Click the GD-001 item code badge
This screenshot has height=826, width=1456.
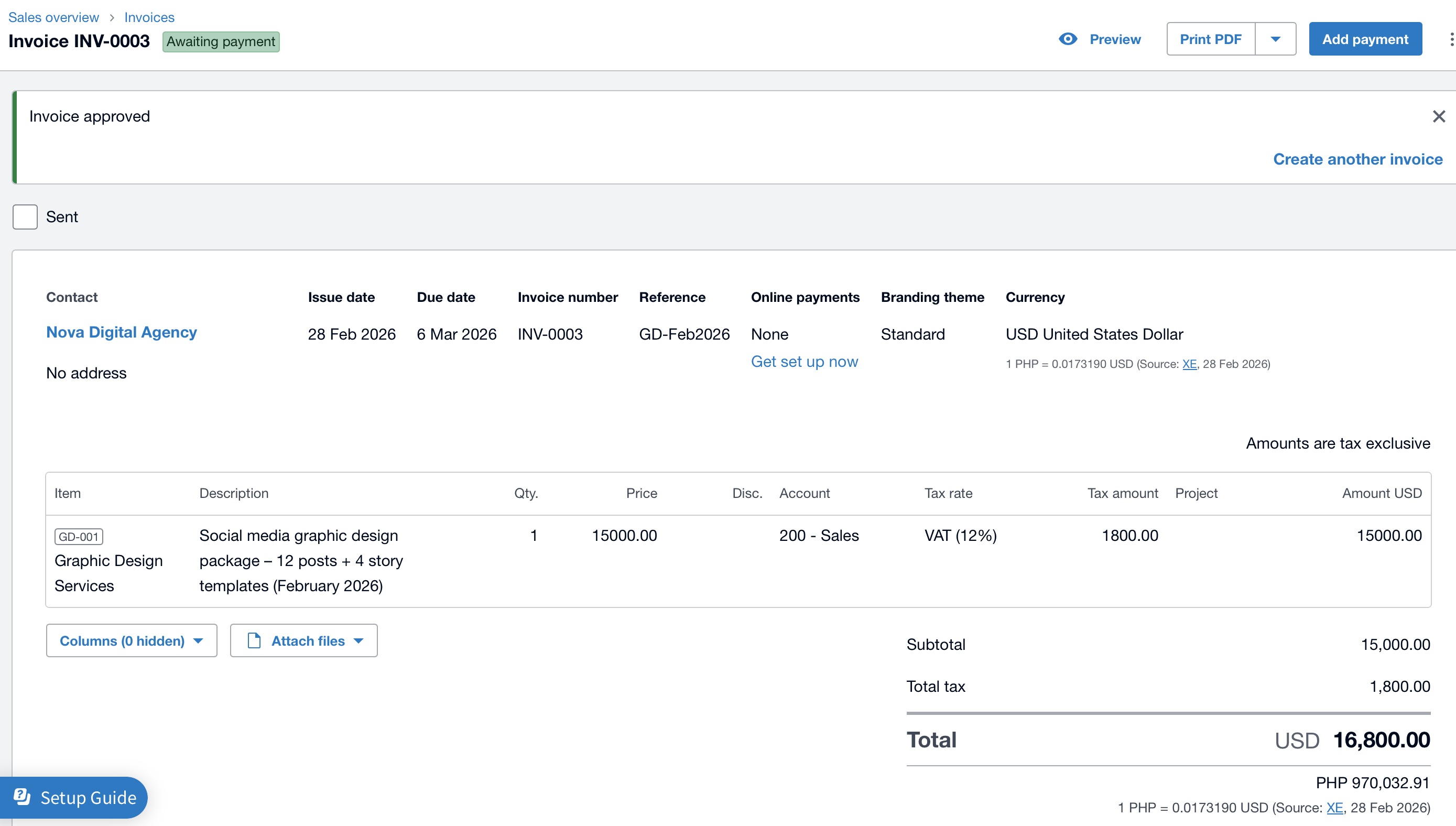point(78,536)
